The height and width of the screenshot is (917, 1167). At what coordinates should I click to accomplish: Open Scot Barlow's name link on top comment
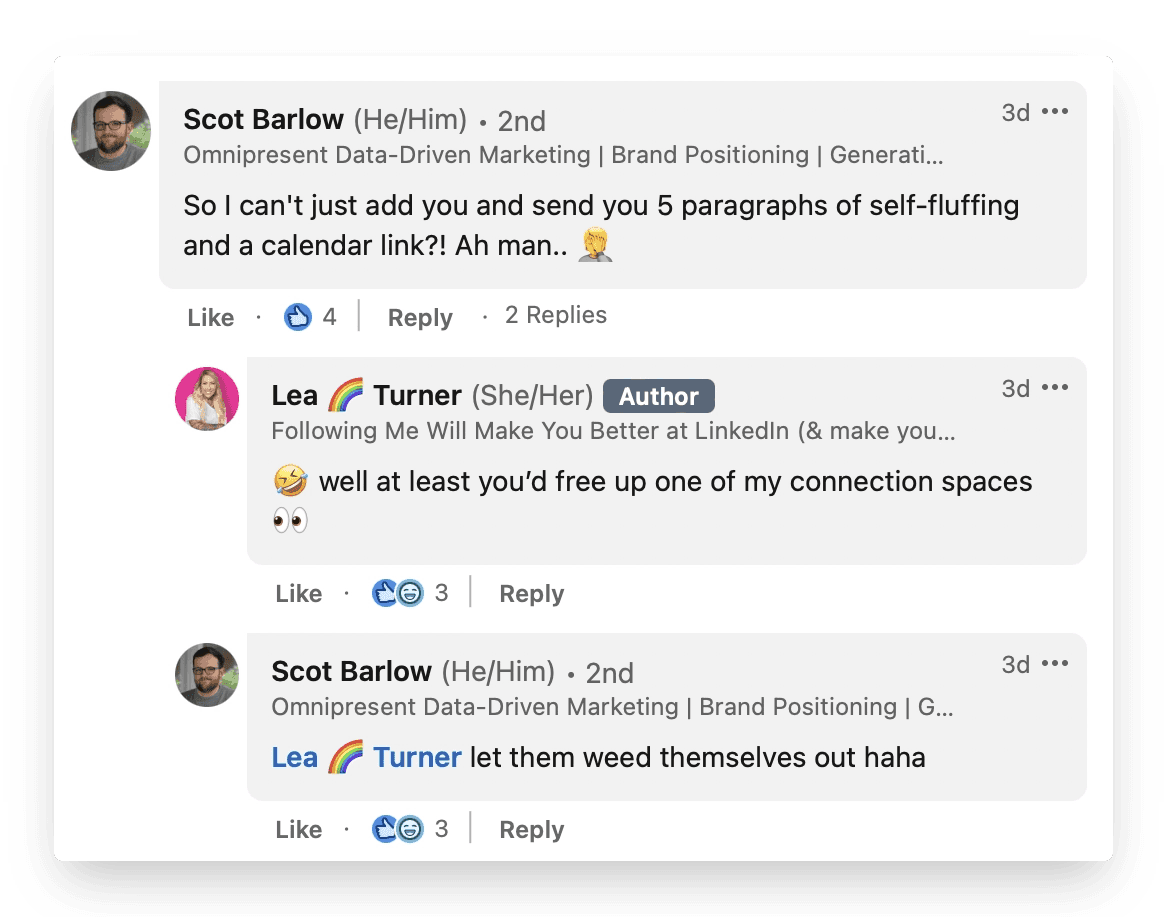pyautogui.click(x=263, y=120)
